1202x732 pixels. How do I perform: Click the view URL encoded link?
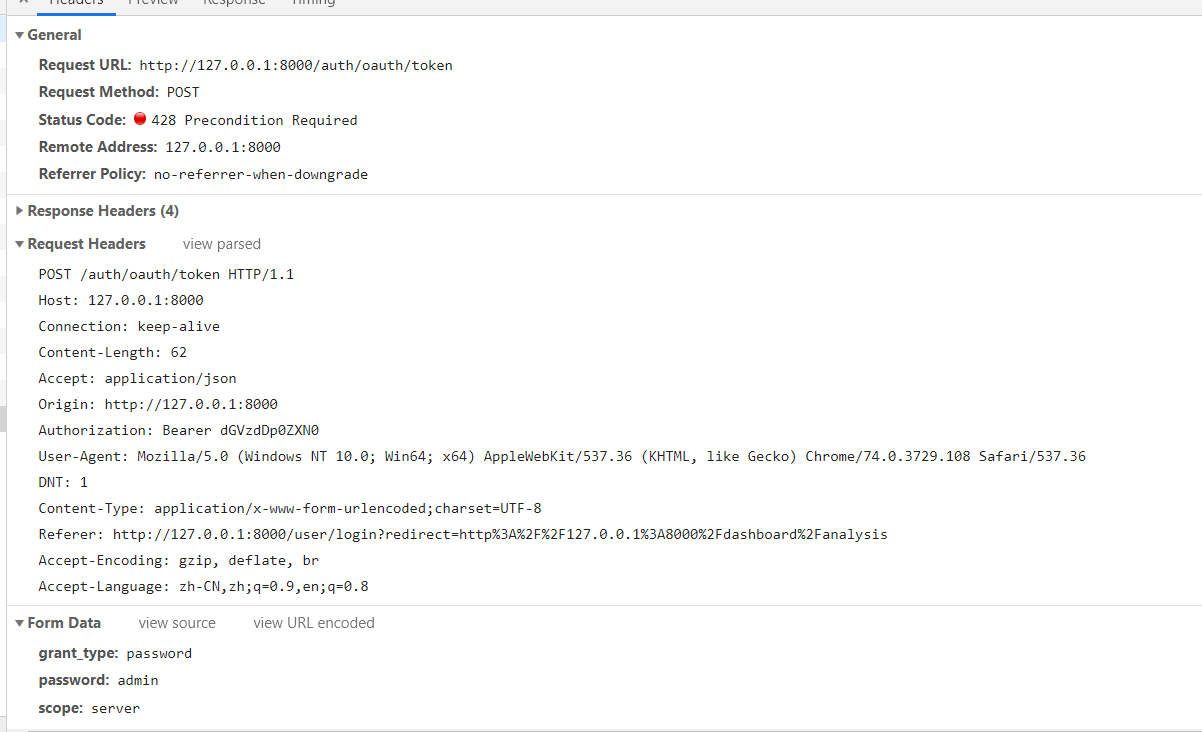tap(313, 622)
